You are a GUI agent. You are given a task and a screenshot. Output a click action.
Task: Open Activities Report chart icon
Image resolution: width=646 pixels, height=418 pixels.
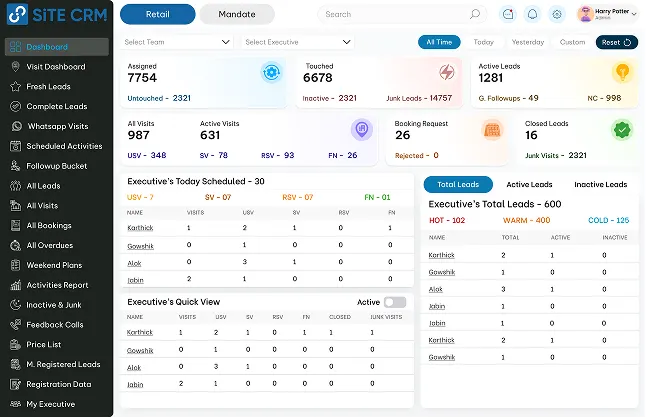pyautogui.click(x=15, y=285)
